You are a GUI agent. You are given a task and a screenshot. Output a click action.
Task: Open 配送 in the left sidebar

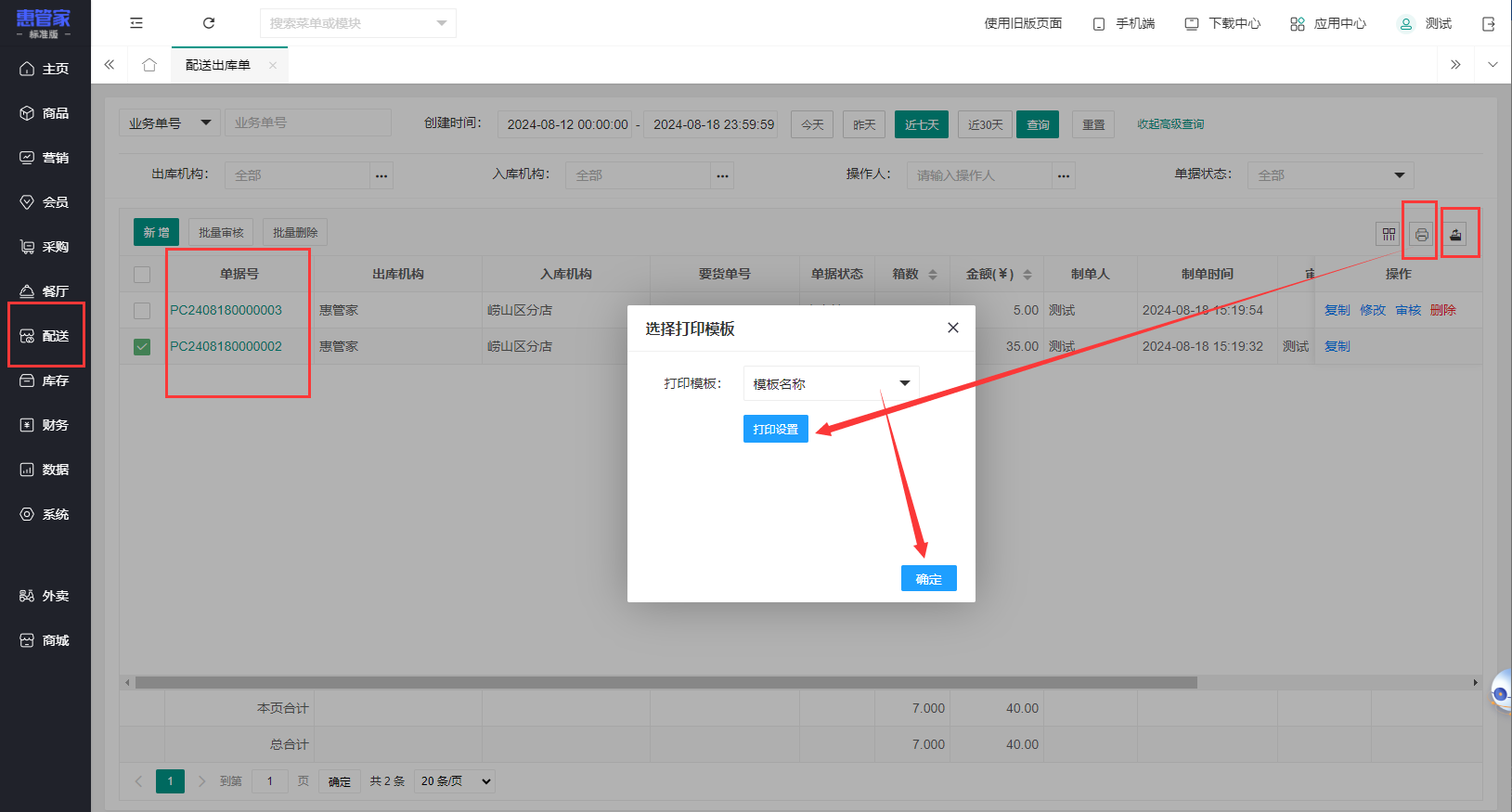pyautogui.click(x=45, y=336)
